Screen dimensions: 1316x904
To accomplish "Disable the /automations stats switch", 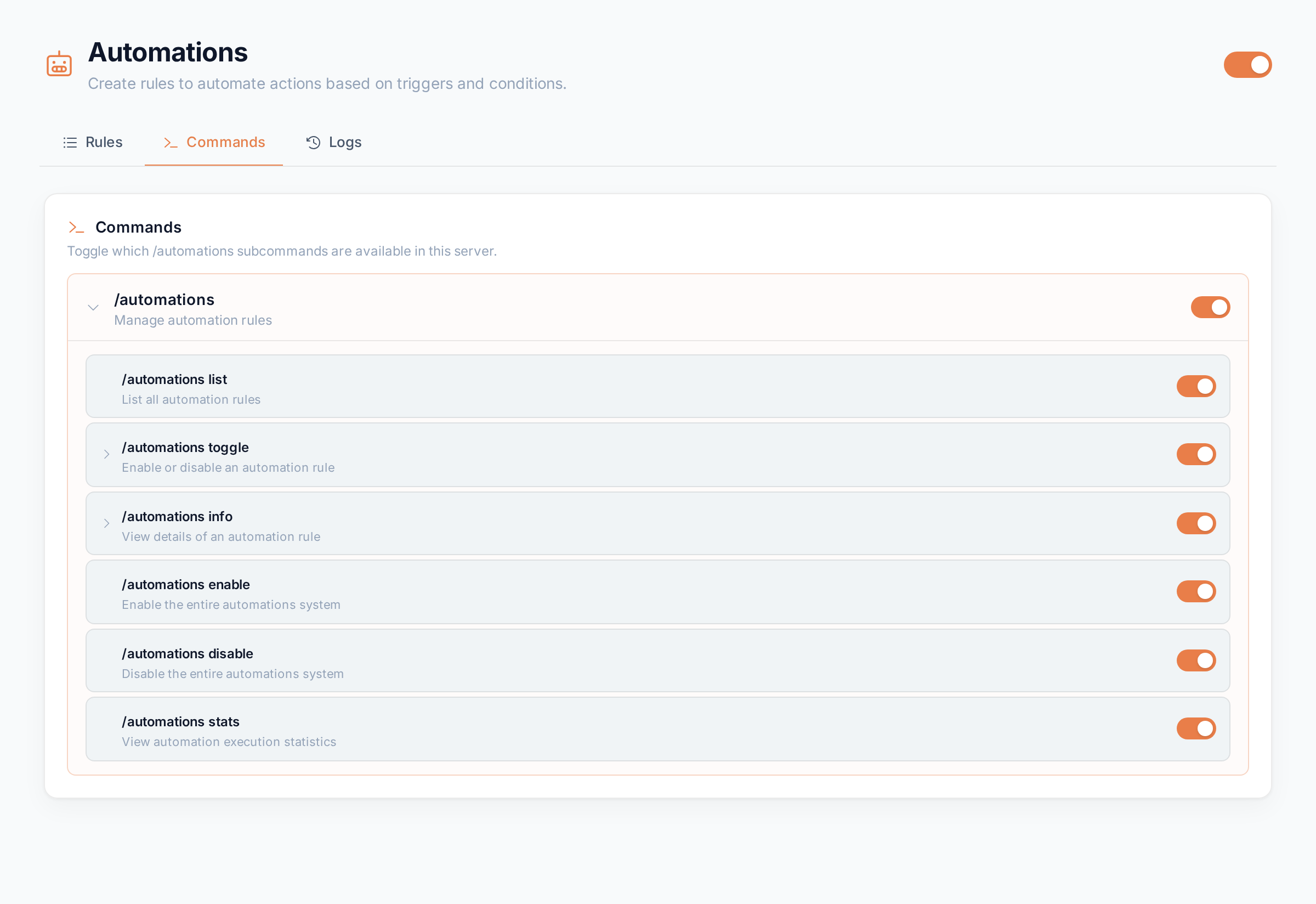I will point(1196,728).
